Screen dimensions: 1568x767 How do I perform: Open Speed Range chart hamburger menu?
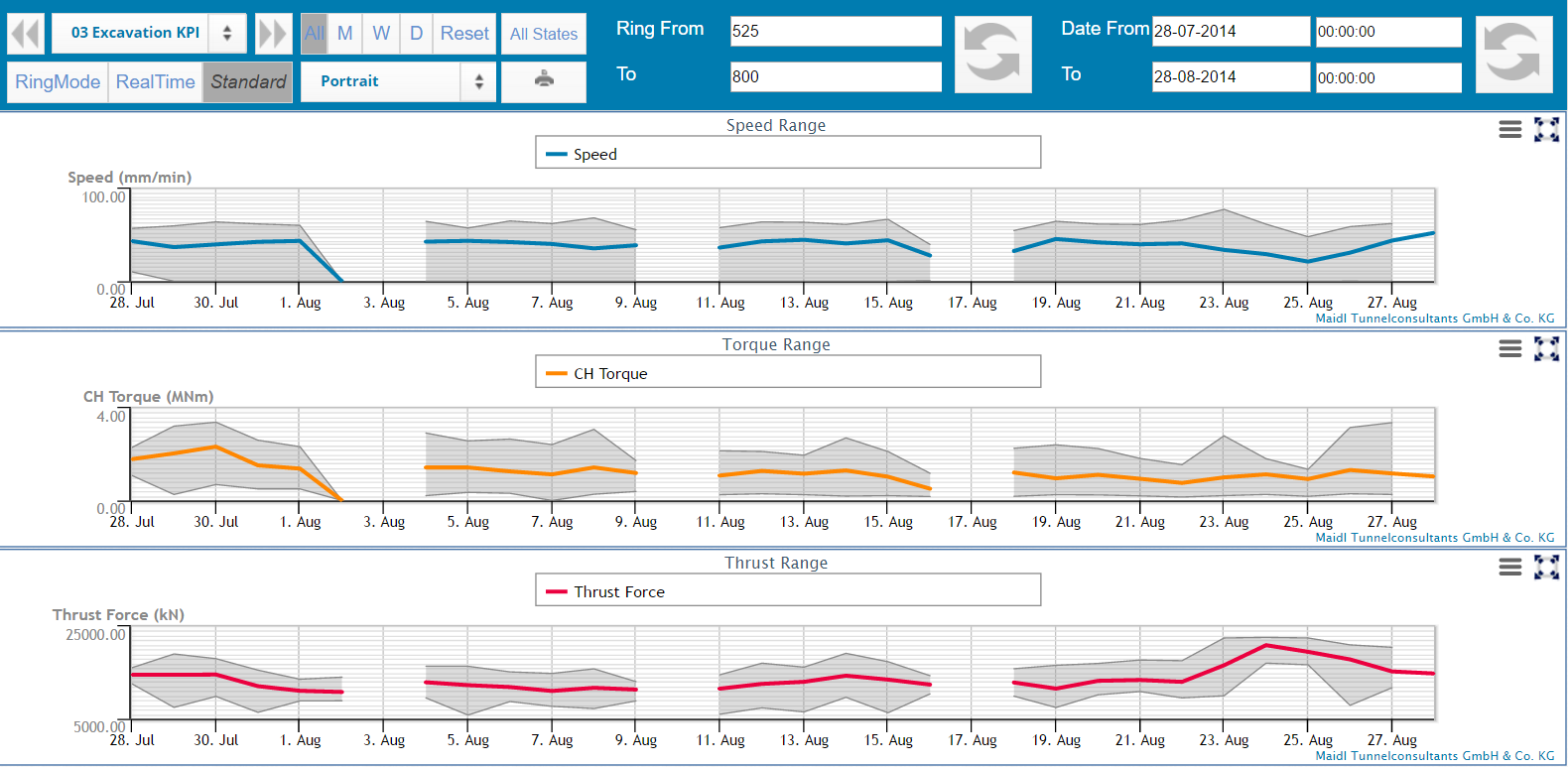(x=1509, y=129)
